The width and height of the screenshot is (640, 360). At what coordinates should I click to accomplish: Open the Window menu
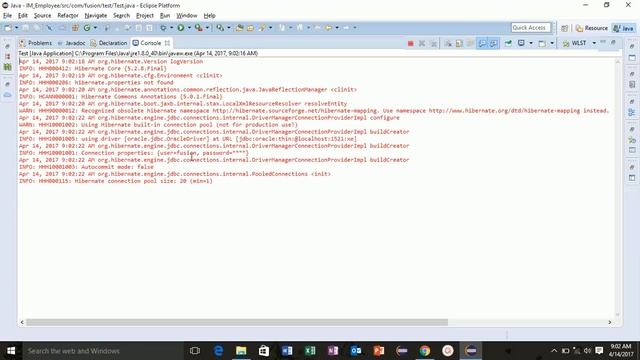(x=187, y=16)
